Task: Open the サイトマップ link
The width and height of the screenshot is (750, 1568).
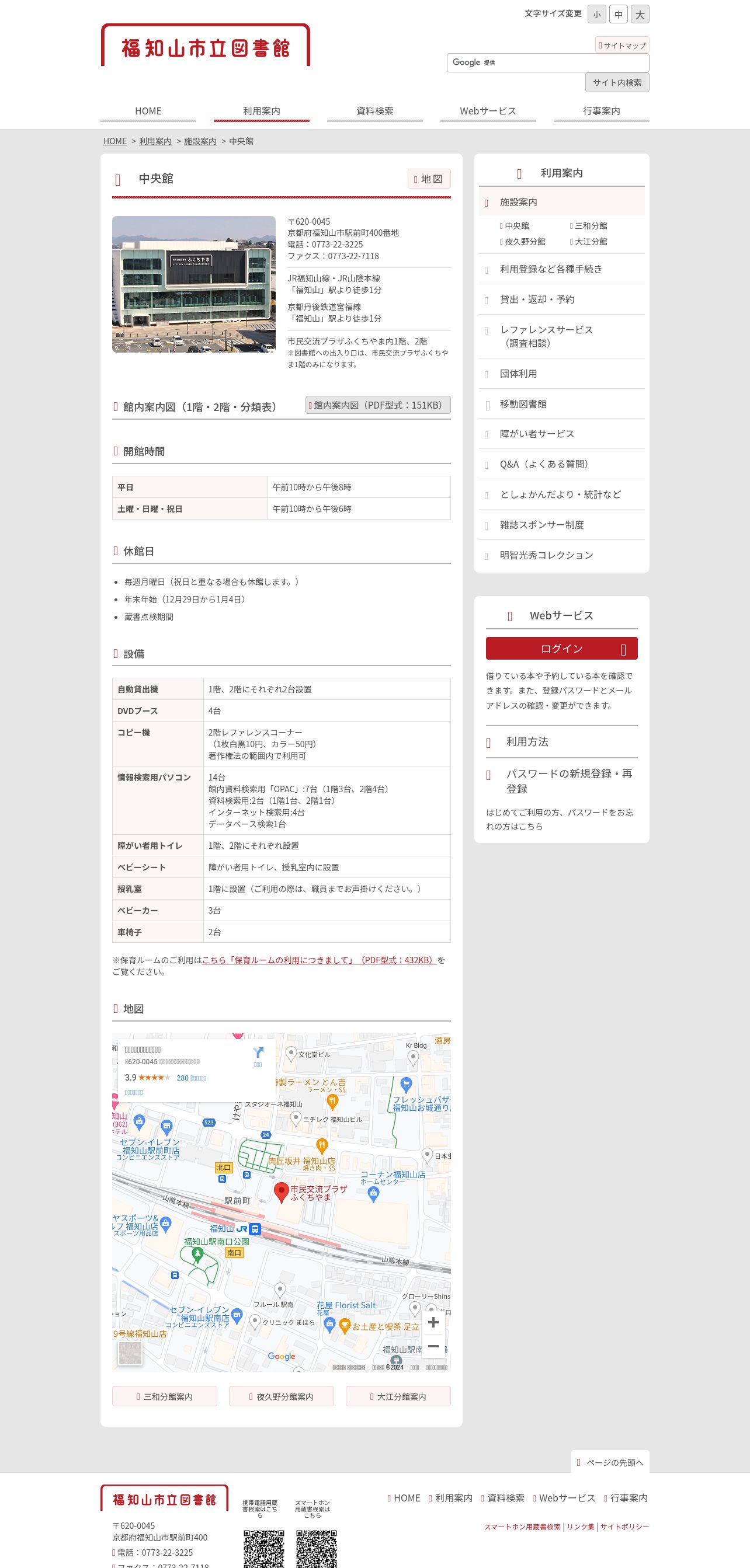Action: pyautogui.click(x=622, y=45)
